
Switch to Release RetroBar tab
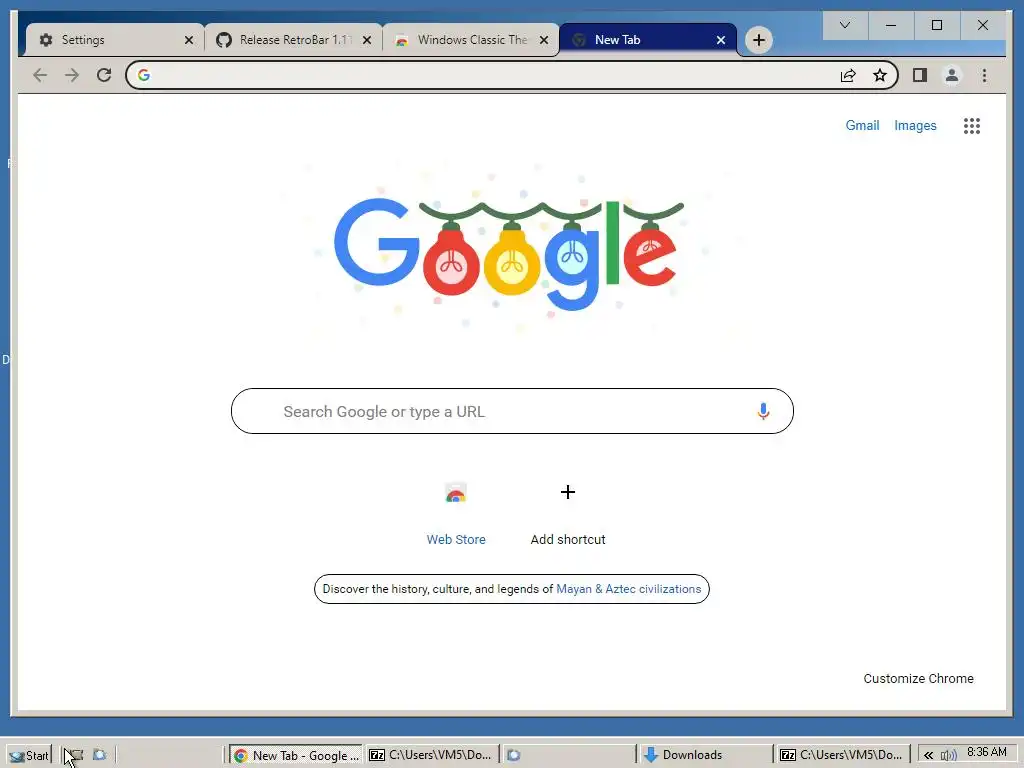pyautogui.click(x=293, y=40)
